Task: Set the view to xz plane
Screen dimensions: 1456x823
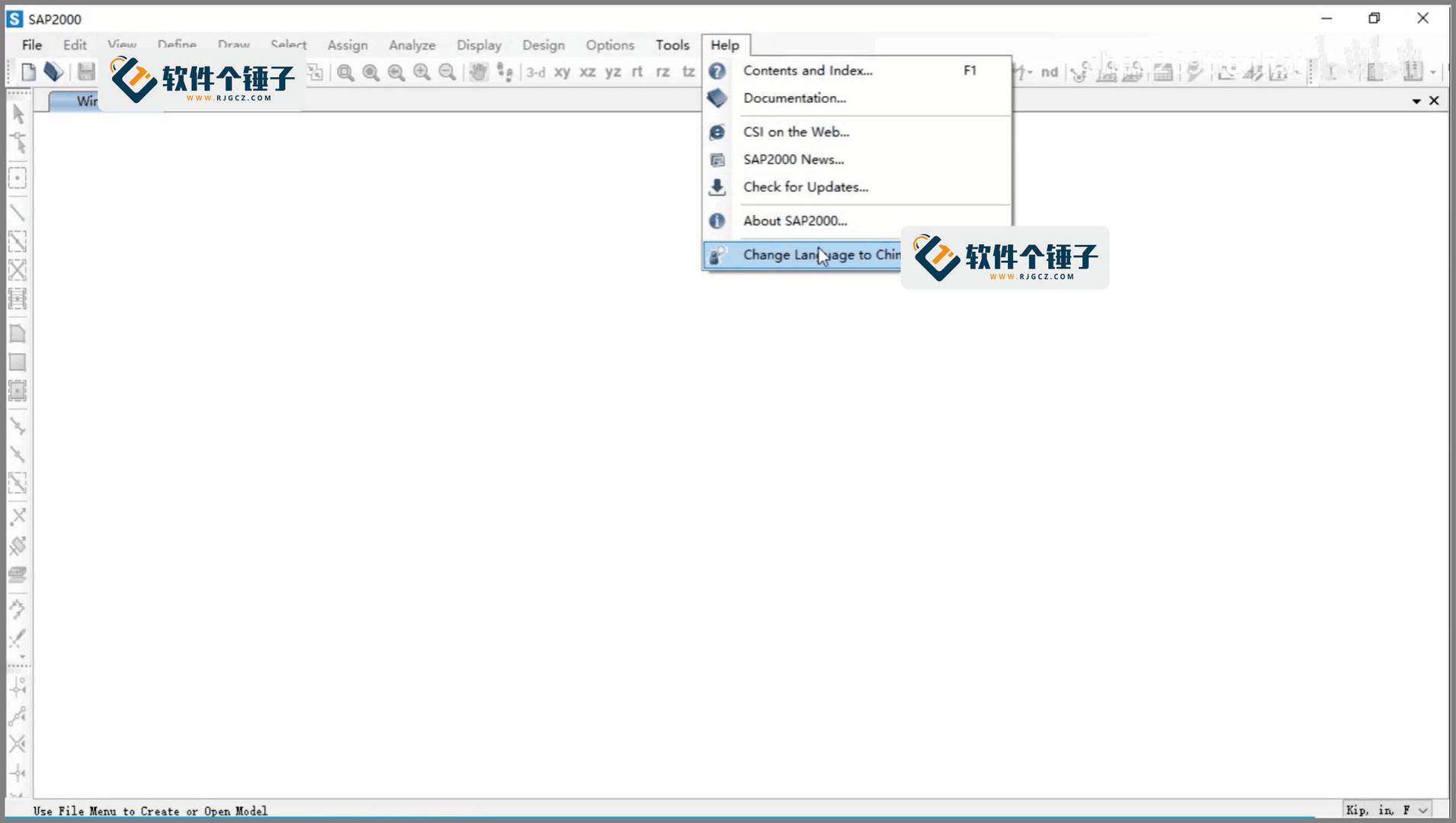Action: (588, 72)
